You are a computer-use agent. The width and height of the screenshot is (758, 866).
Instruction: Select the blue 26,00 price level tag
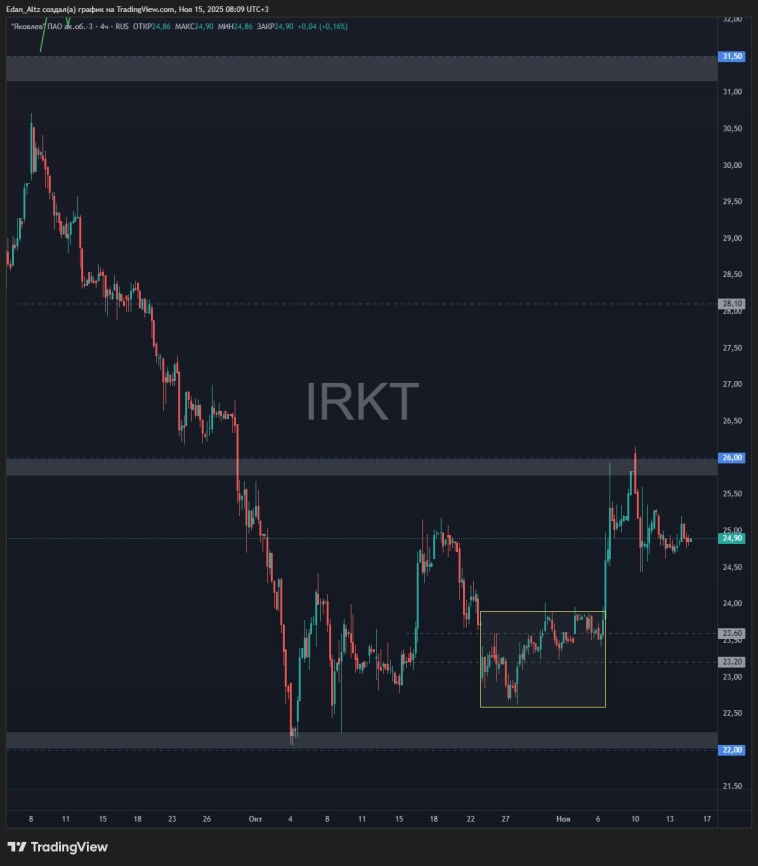click(x=732, y=457)
